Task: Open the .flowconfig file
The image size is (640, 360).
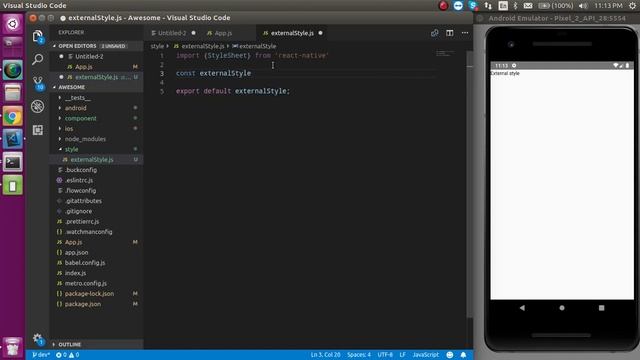Action: click(x=96, y=191)
